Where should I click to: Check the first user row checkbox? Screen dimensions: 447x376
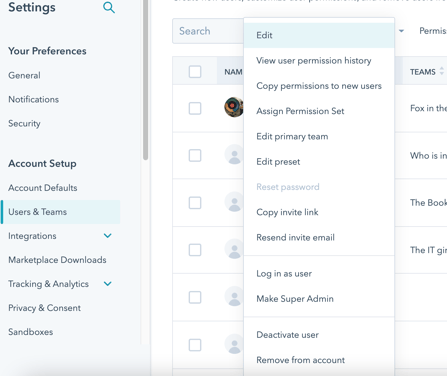click(x=195, y=108)
